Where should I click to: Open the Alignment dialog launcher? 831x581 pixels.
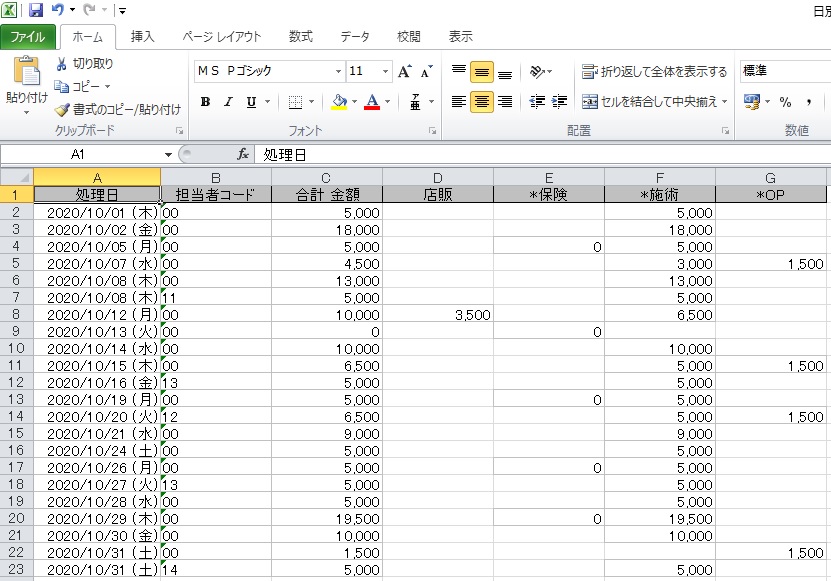point(725,130)
